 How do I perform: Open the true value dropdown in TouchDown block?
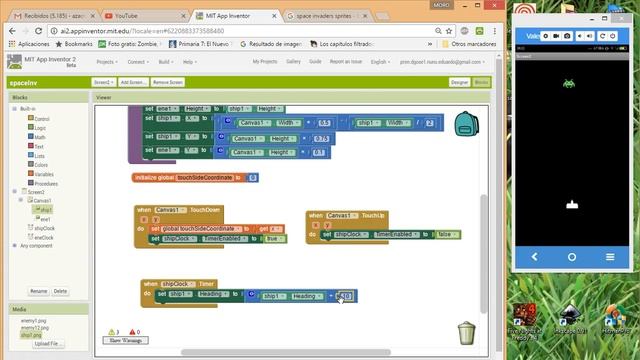click(275, 239)
